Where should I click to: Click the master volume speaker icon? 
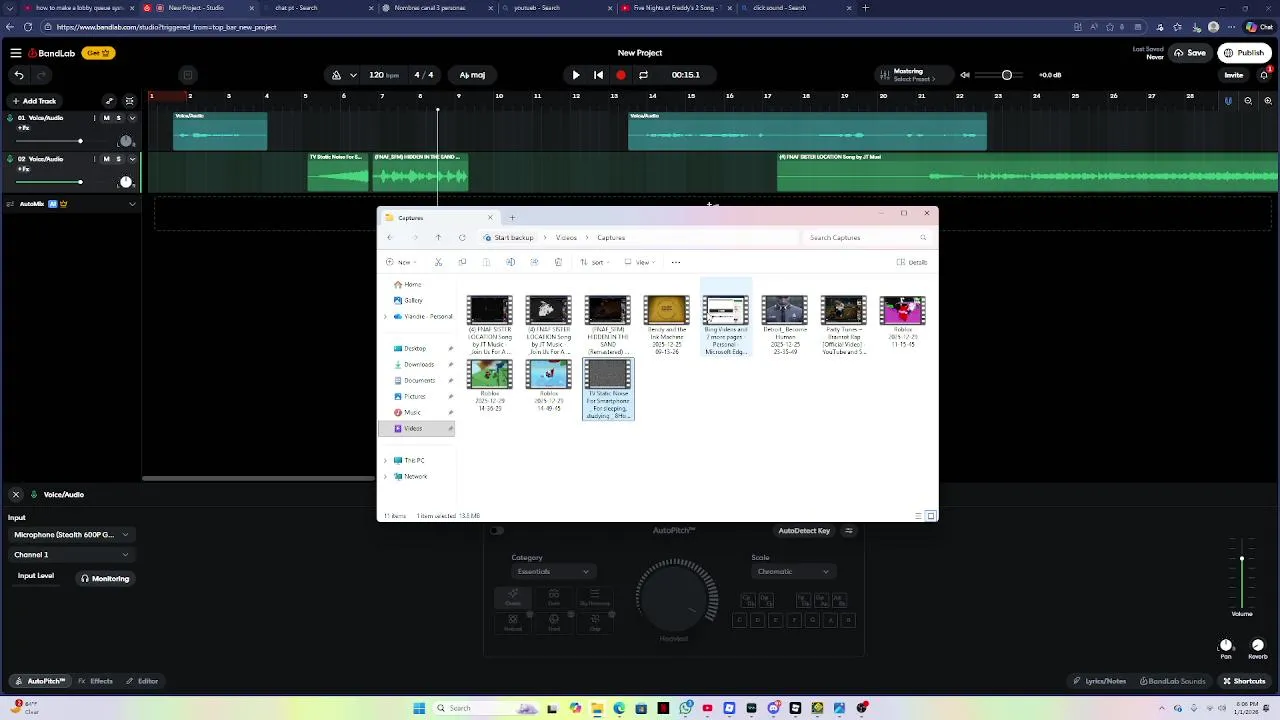click(x=965, y=75)
